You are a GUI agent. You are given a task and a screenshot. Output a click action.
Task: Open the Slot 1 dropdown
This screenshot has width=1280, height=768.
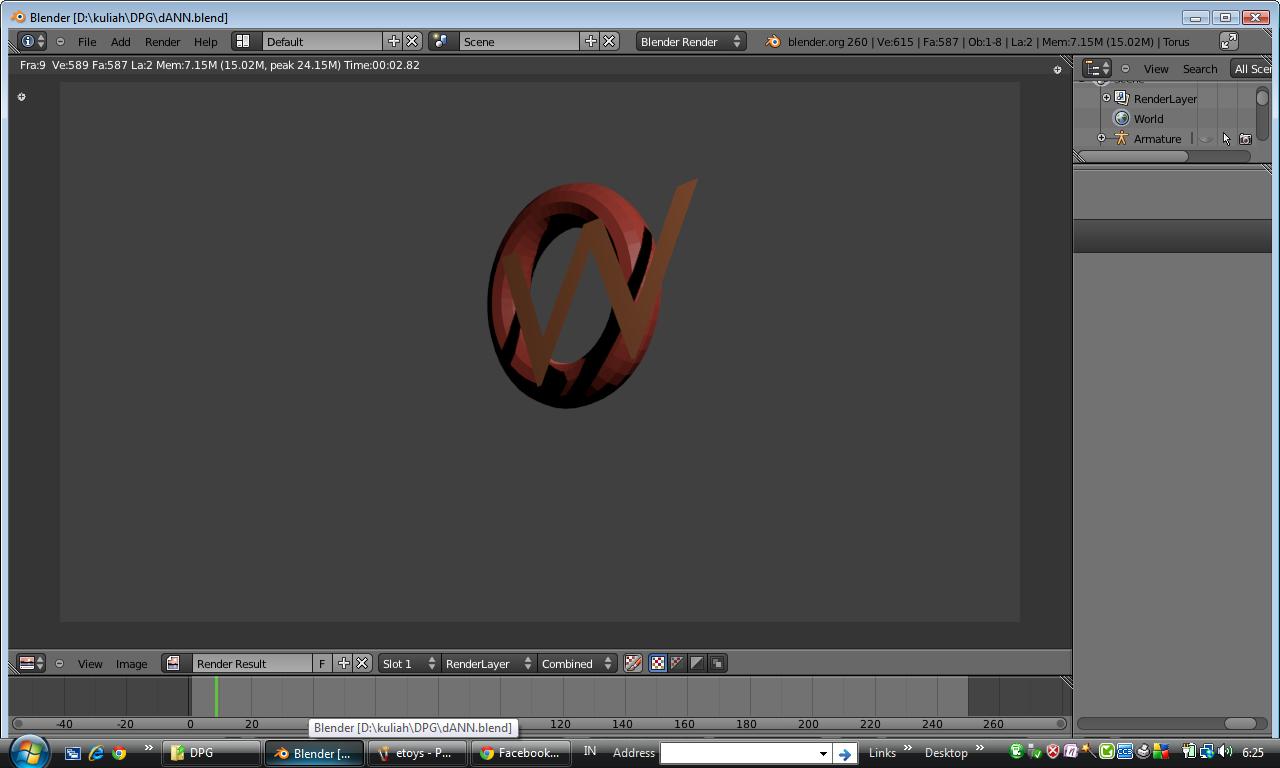tap(404, 663)
